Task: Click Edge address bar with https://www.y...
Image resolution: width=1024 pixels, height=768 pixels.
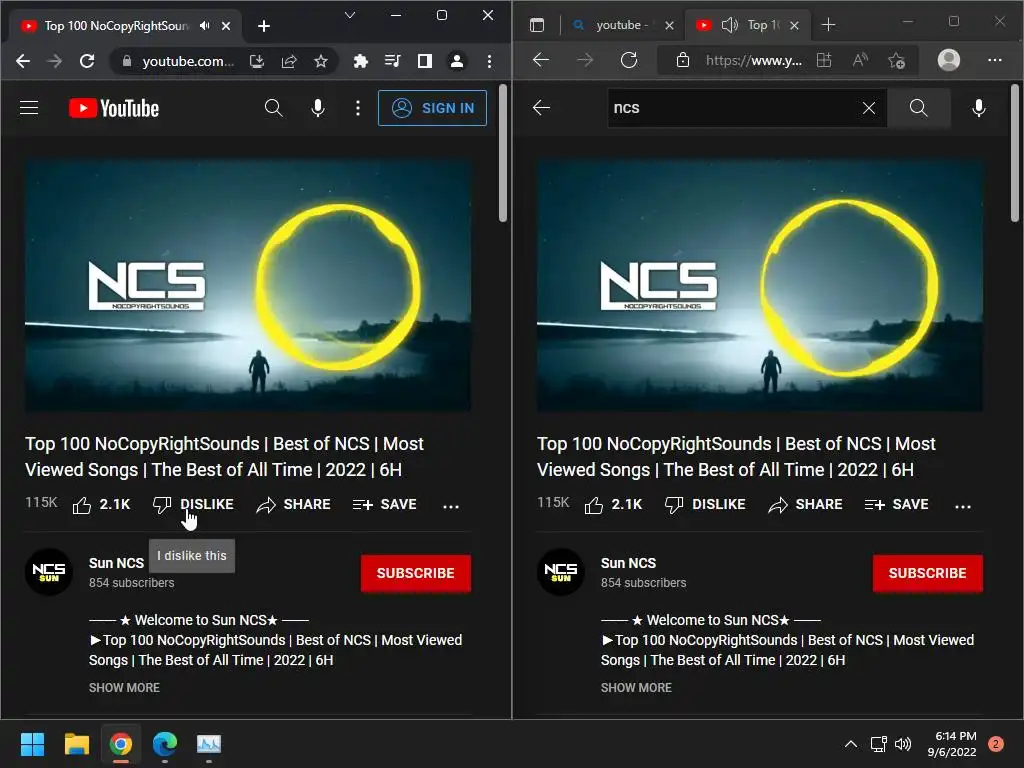Action: [754, 61]
